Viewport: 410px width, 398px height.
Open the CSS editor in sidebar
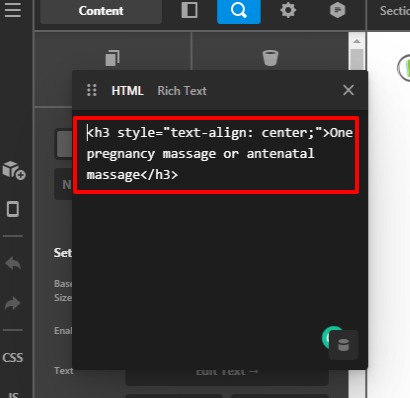click(x=13, y=358)
